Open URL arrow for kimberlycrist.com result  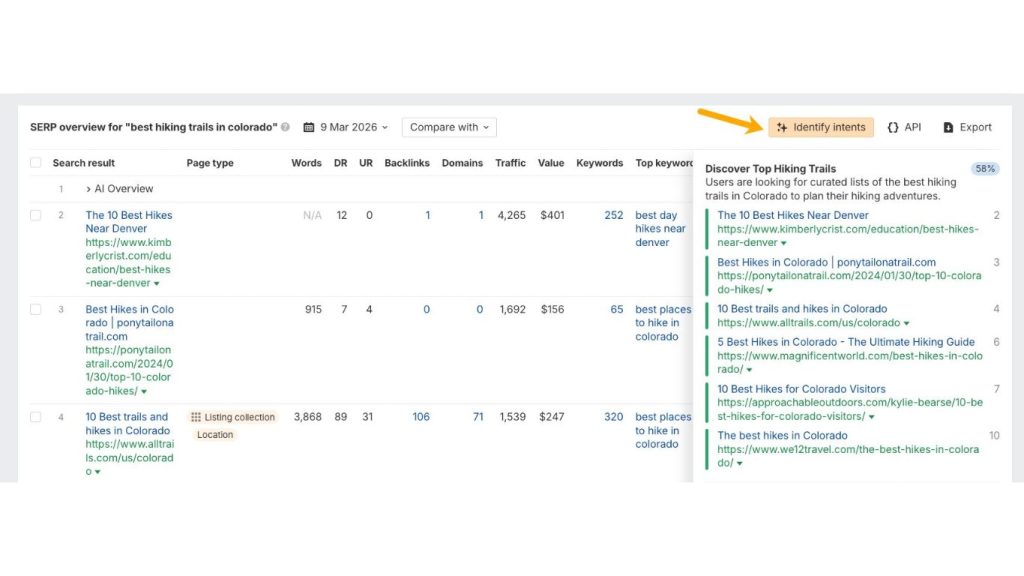pyautogui.click(x=157, y=283)
